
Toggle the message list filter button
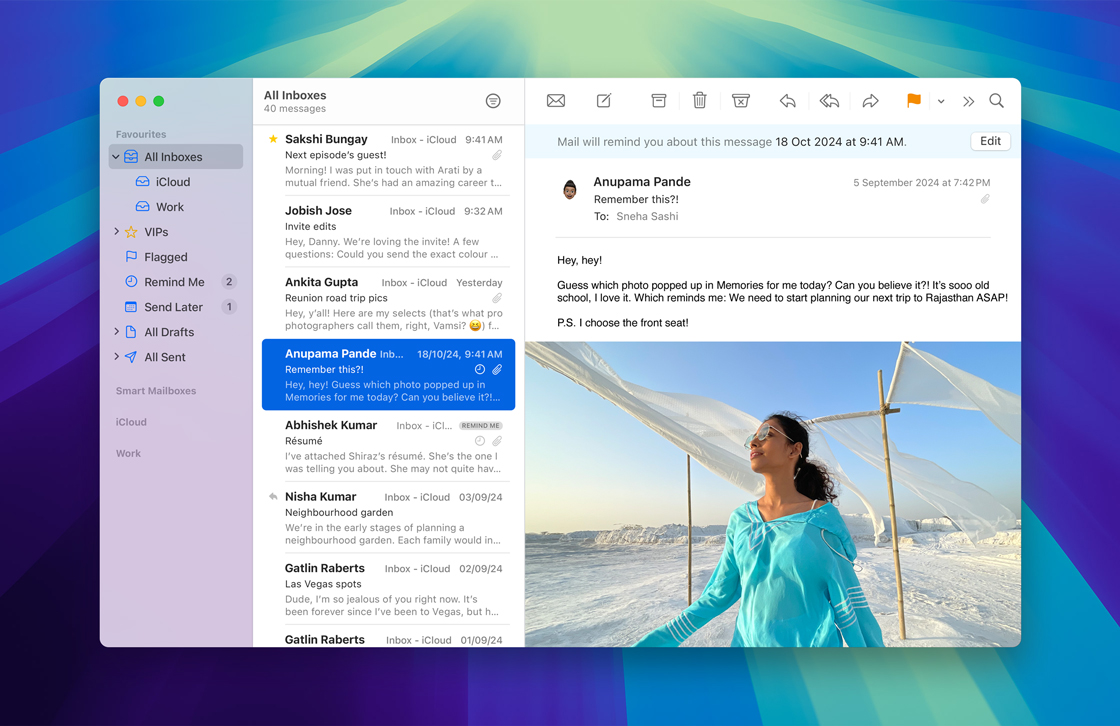tap(493, 101)
